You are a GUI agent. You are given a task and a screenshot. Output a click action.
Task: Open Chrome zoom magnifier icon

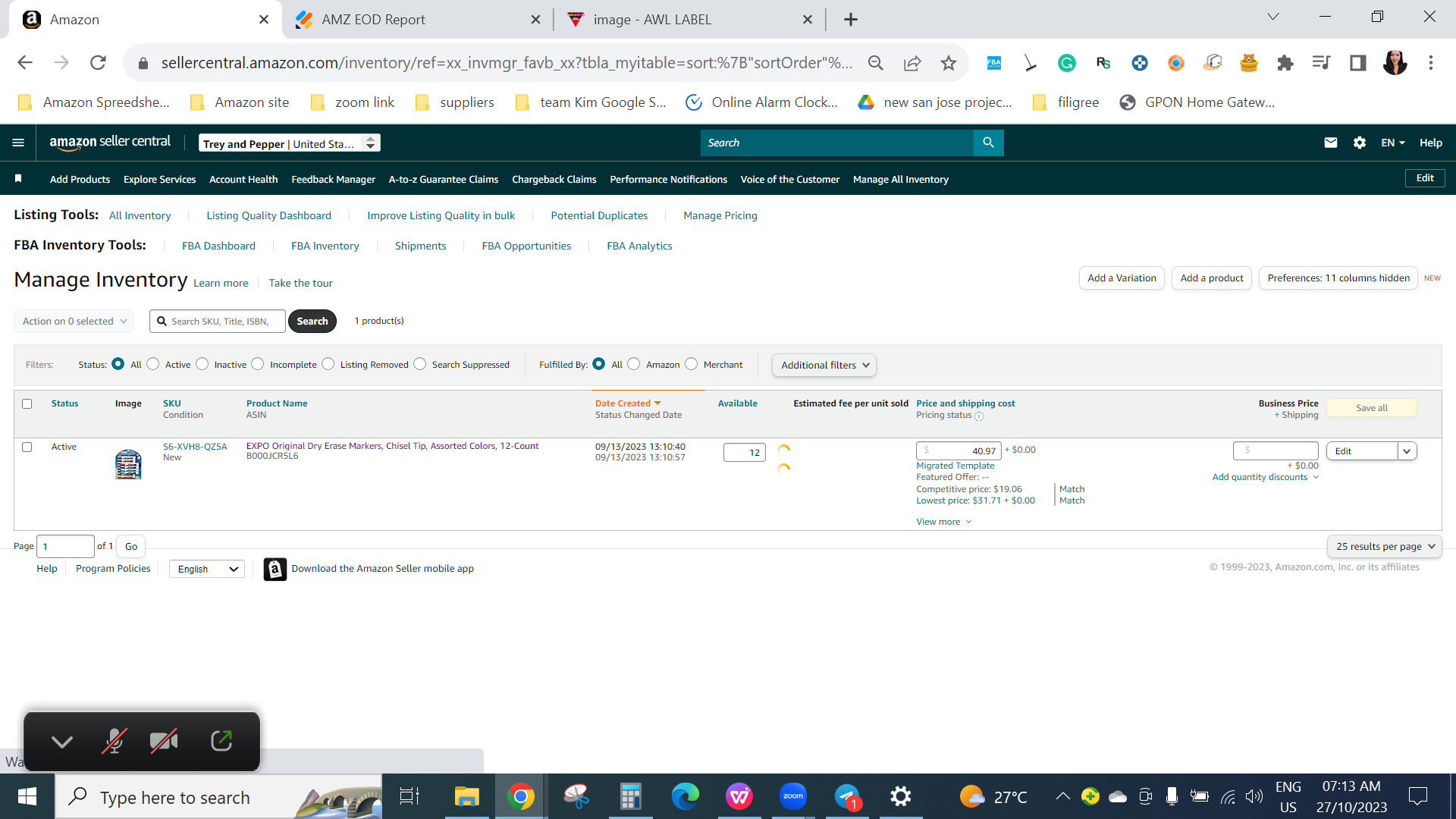(x=875, y=63)
